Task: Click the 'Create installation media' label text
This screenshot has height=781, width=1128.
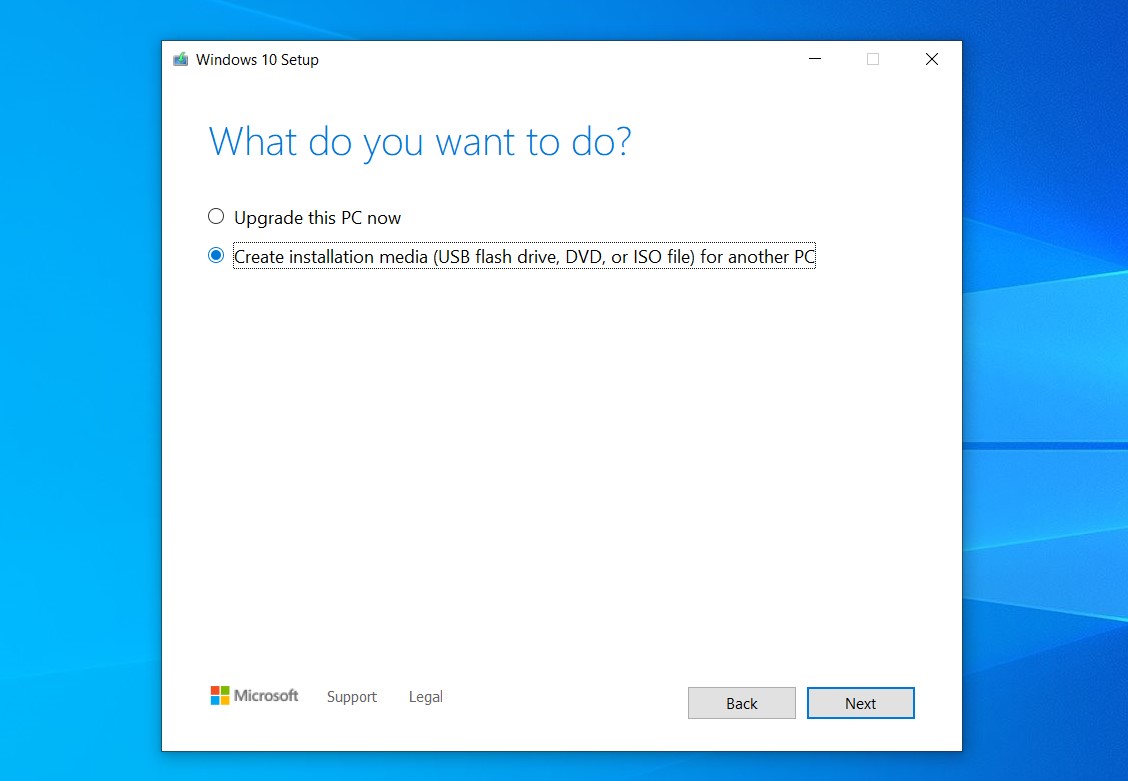Action: click(x=524, y=257)
